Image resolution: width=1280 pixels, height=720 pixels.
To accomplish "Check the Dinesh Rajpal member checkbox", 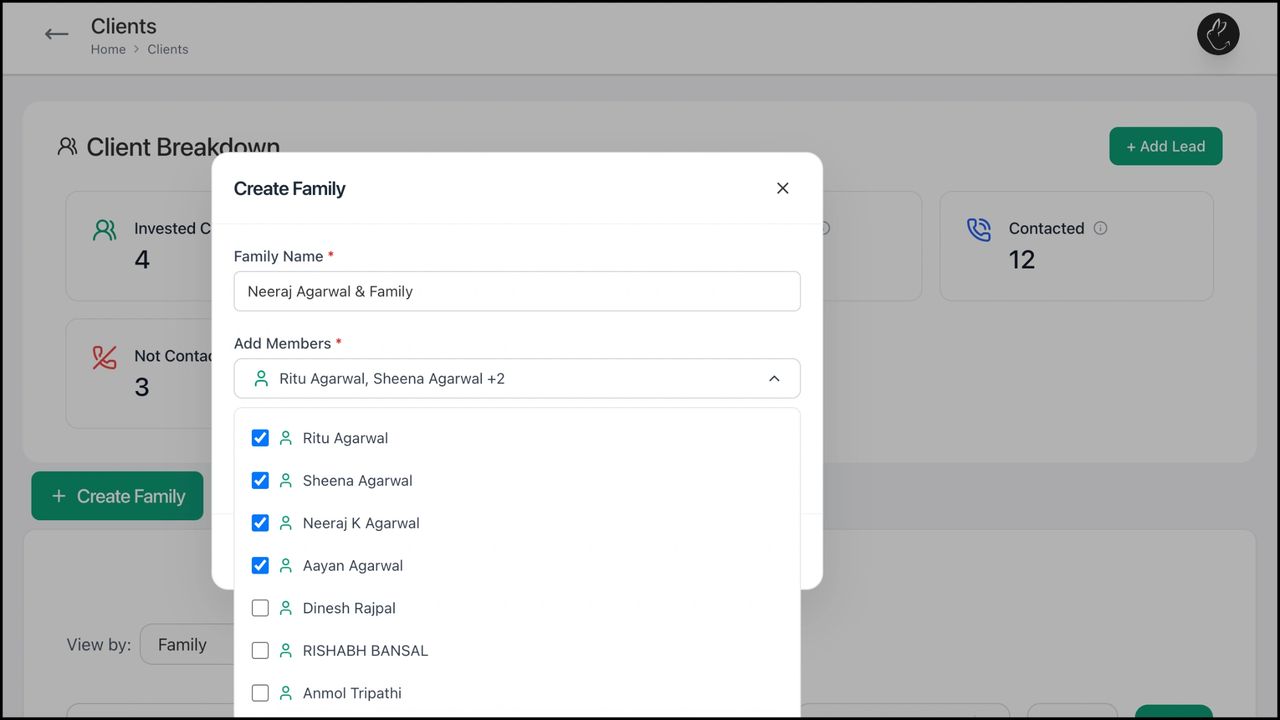I will pos(260,607).
